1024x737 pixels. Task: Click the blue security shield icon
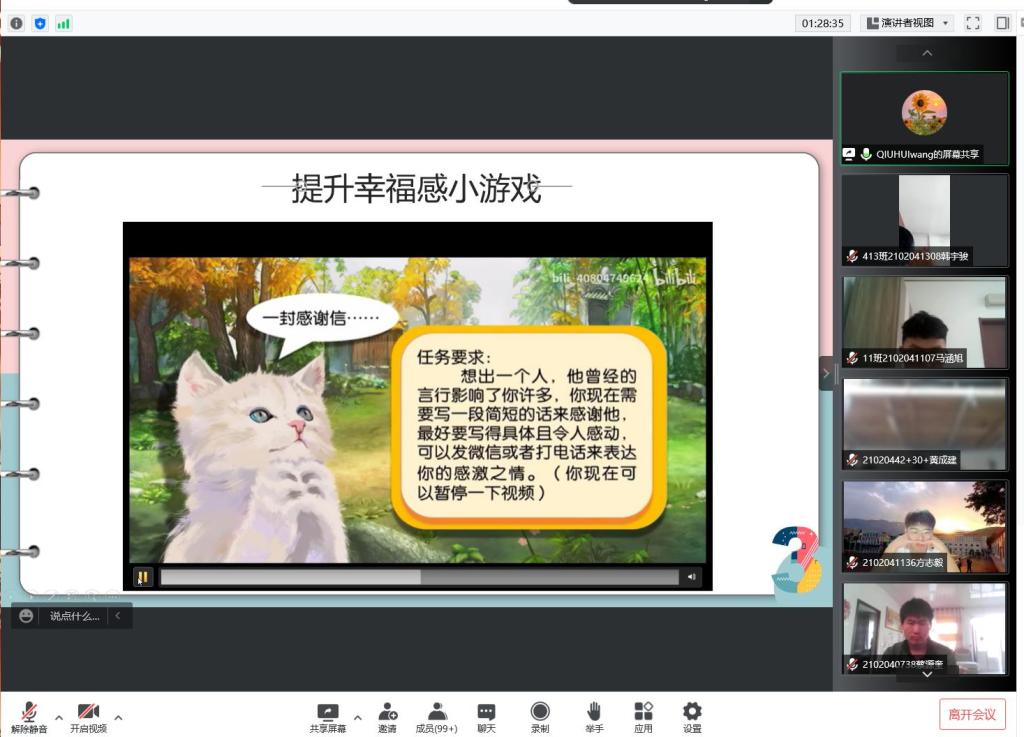click(x=40, y=23)
